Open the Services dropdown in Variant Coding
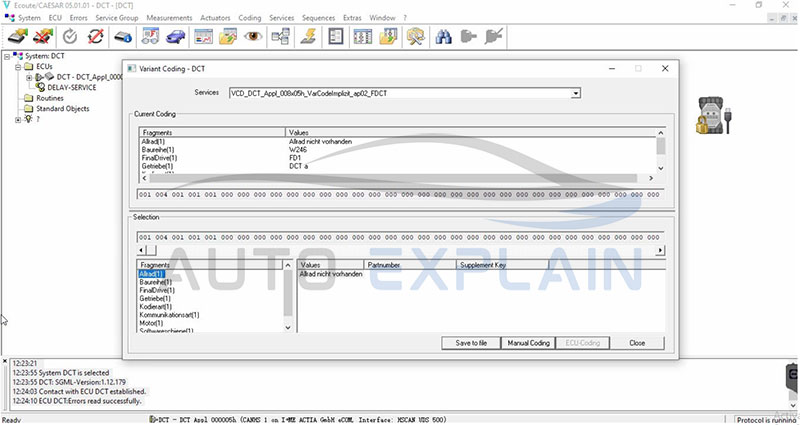The height and width of the screenshot is (425, 800). (576, 93)
